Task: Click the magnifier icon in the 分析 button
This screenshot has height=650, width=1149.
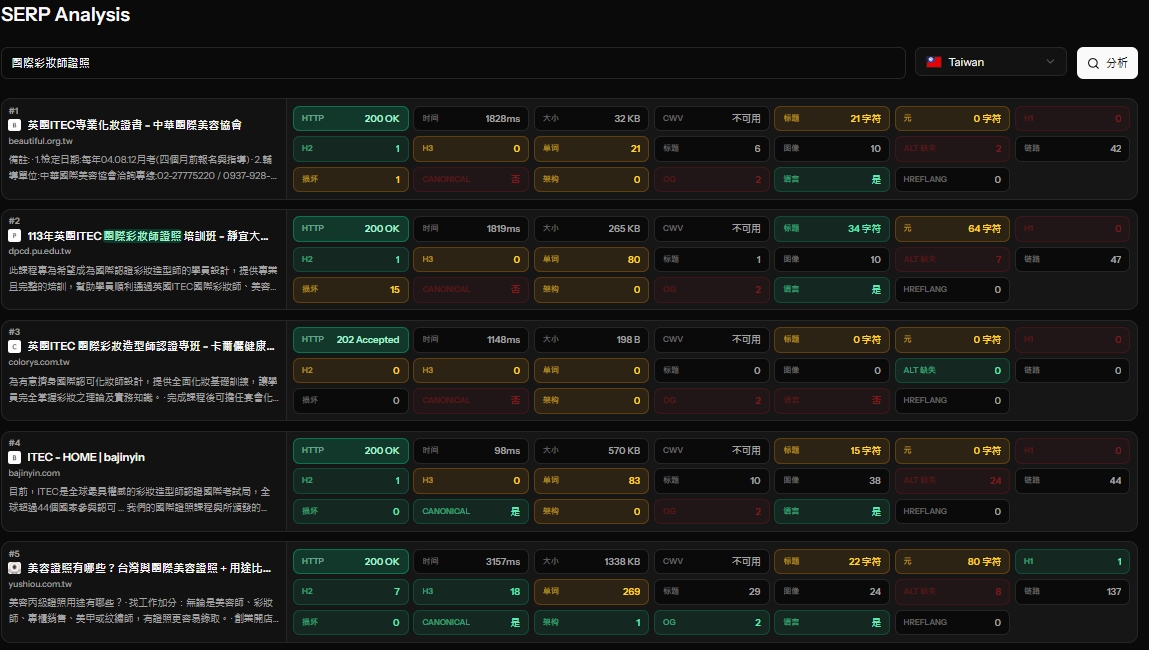Action: pos(1093,63)
